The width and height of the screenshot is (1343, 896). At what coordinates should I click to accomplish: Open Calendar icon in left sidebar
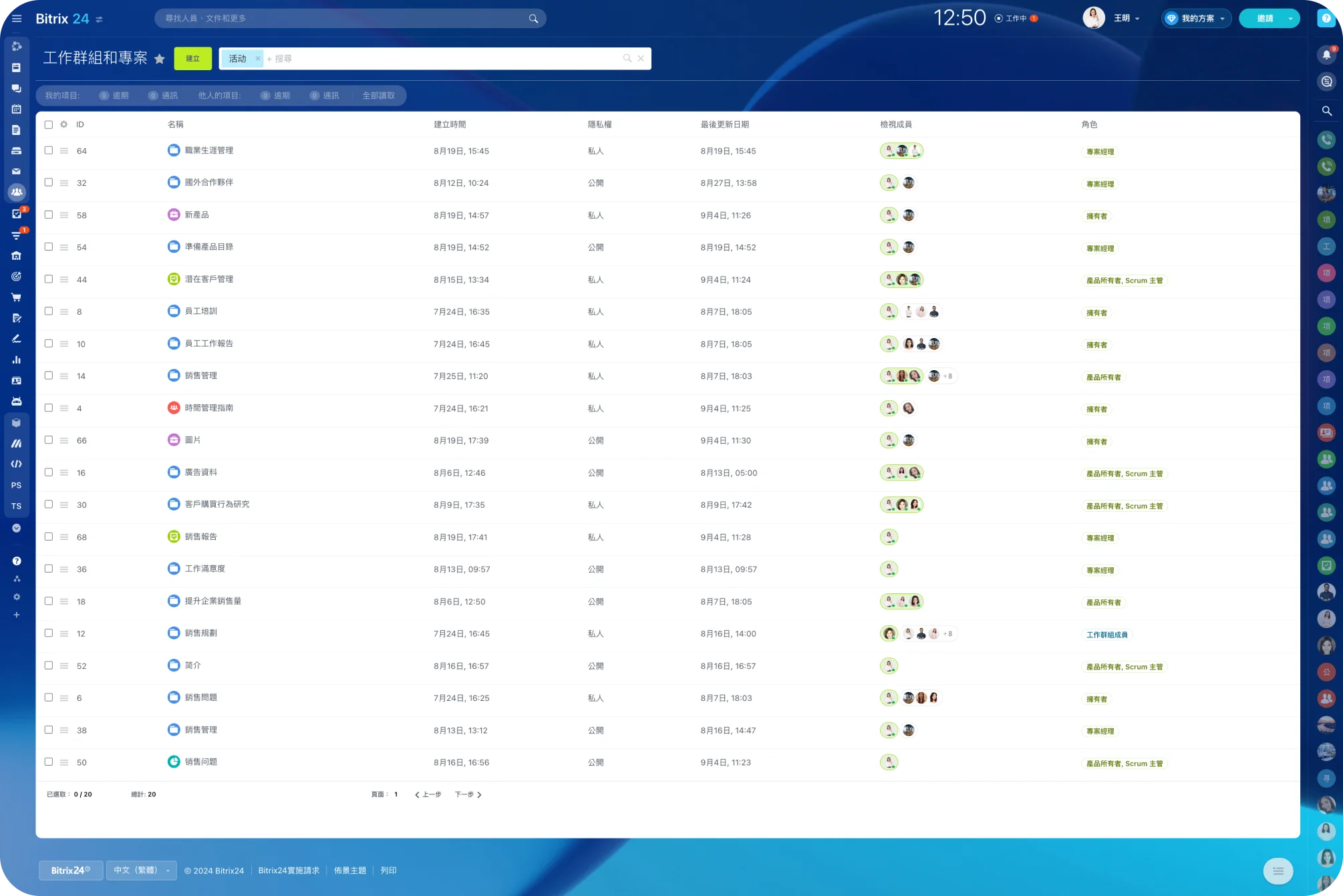click(x=17, y=109)
